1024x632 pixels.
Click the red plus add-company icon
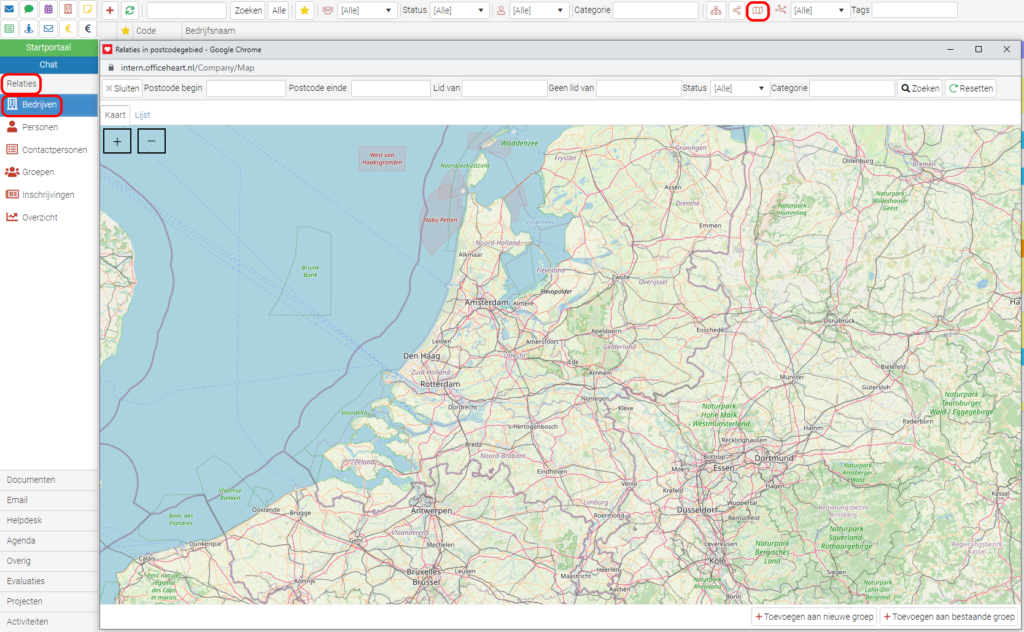click(x=110, y=10)
